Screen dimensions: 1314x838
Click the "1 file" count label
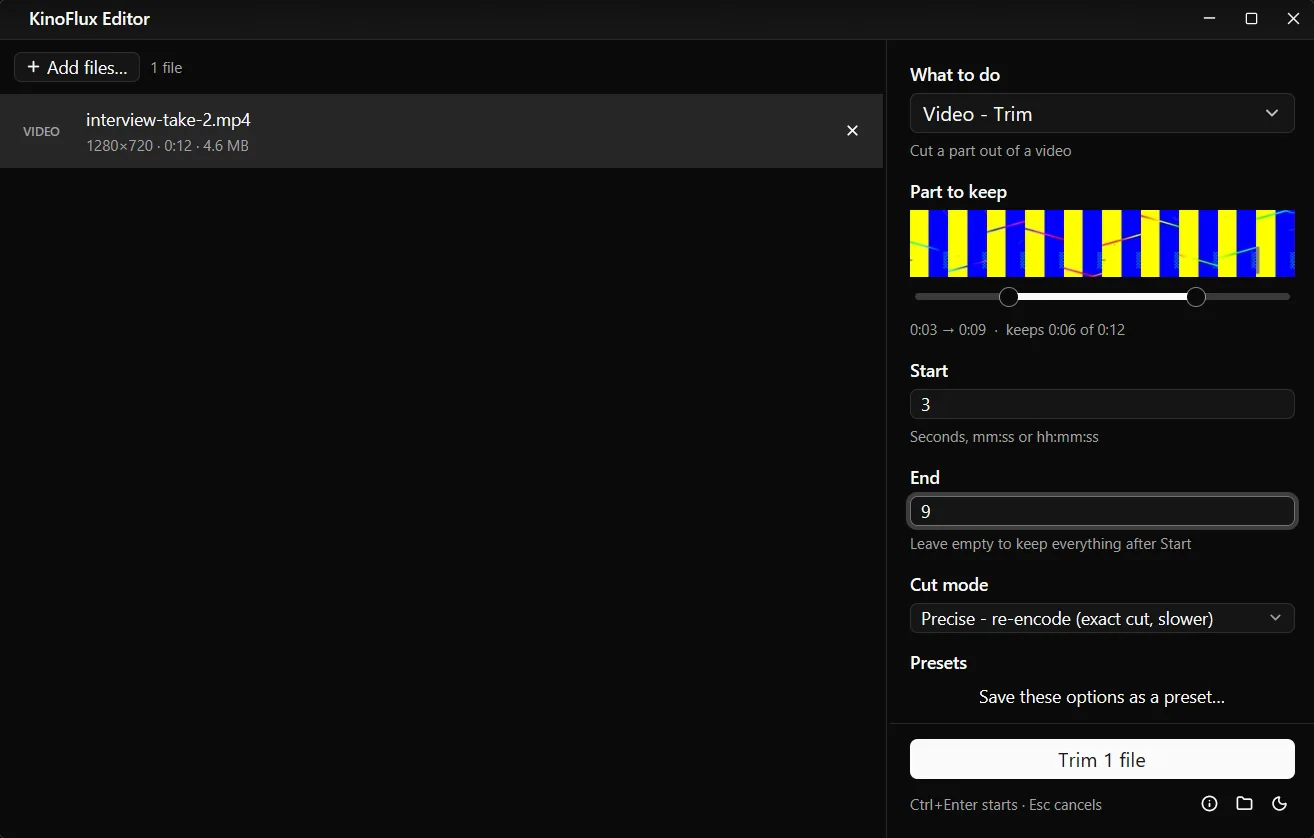(166, 68)
